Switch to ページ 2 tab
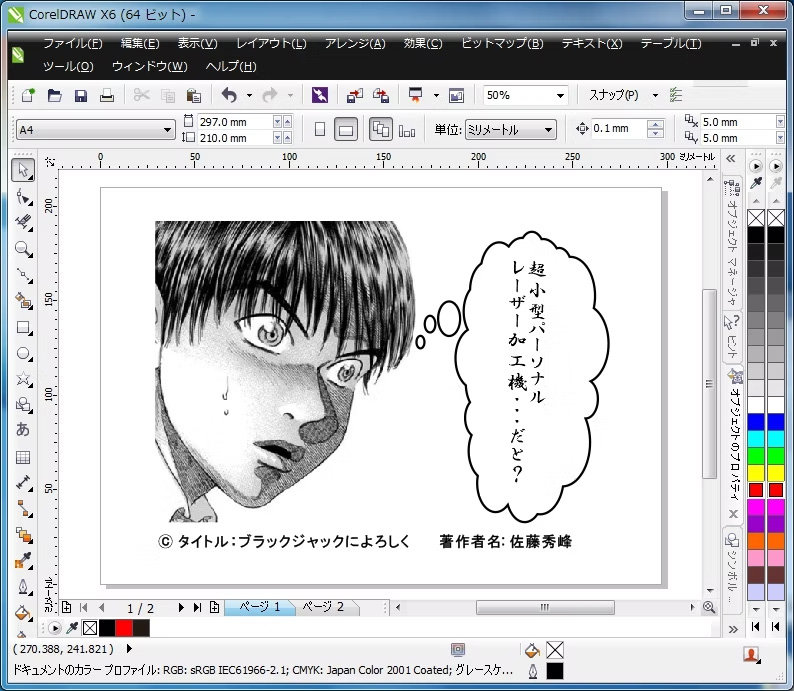 coord(323,607)
